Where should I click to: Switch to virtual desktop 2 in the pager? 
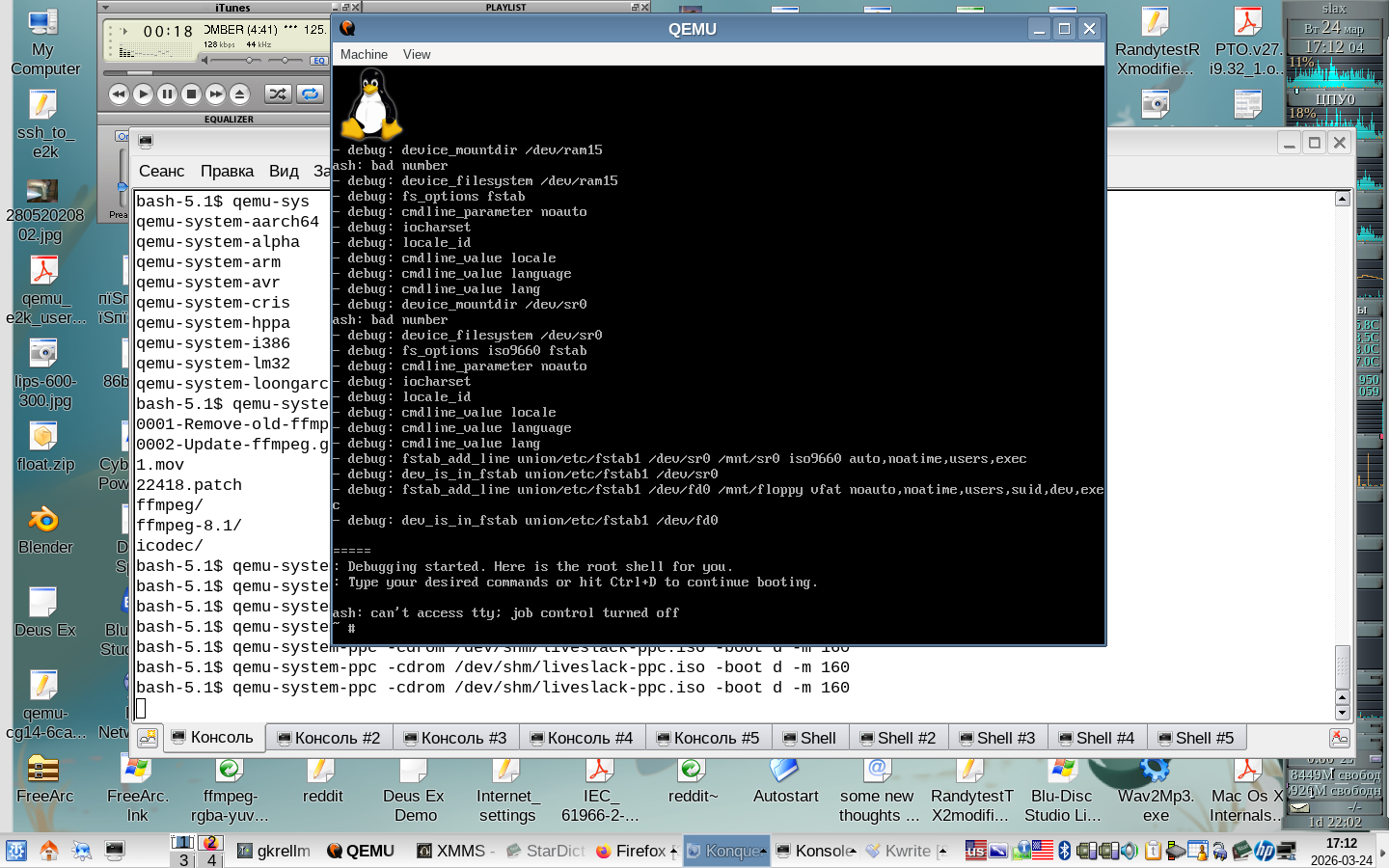tap(210, 842)
